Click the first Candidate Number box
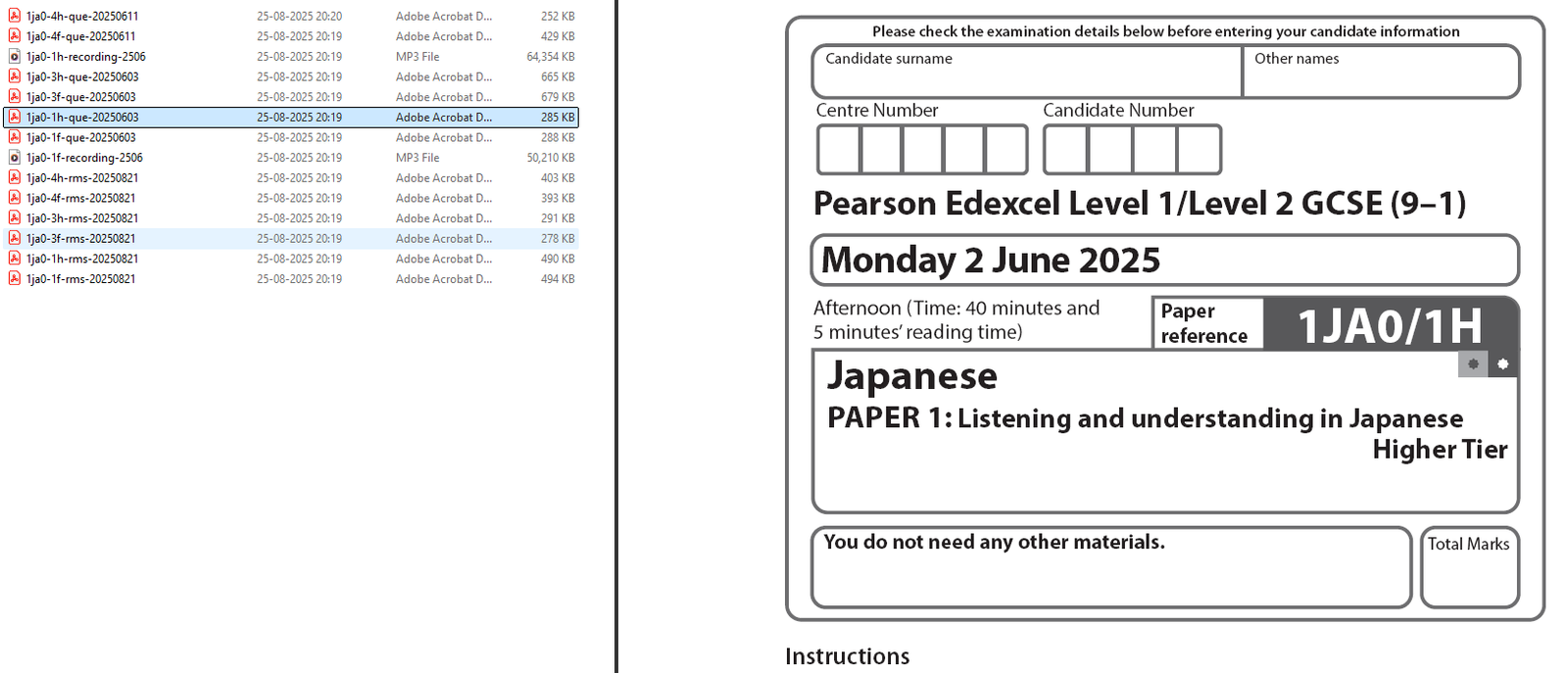The height and width of the screenshot is (673, 1568). coord(1066,150)
